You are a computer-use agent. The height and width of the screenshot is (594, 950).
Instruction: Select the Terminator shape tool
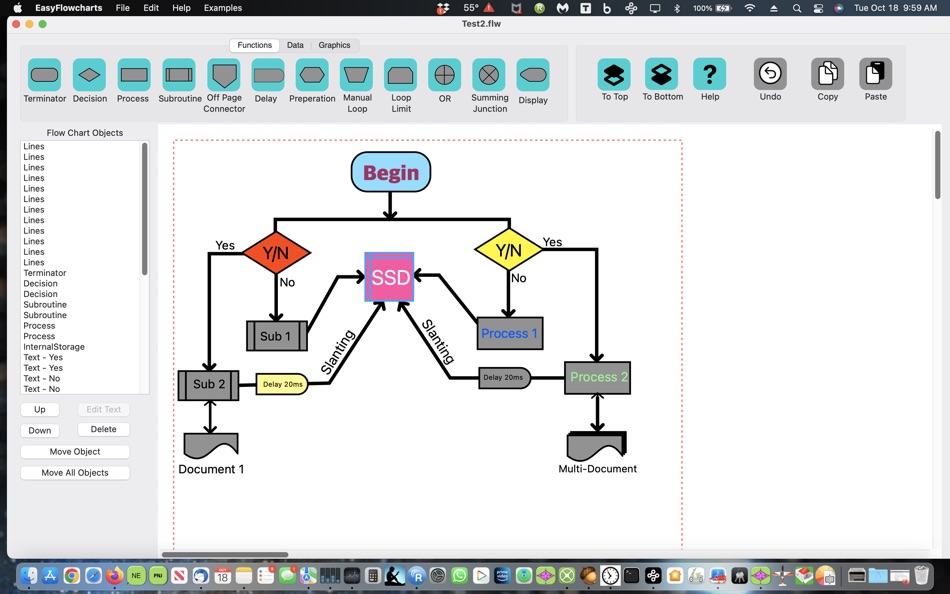coord(44,75)
